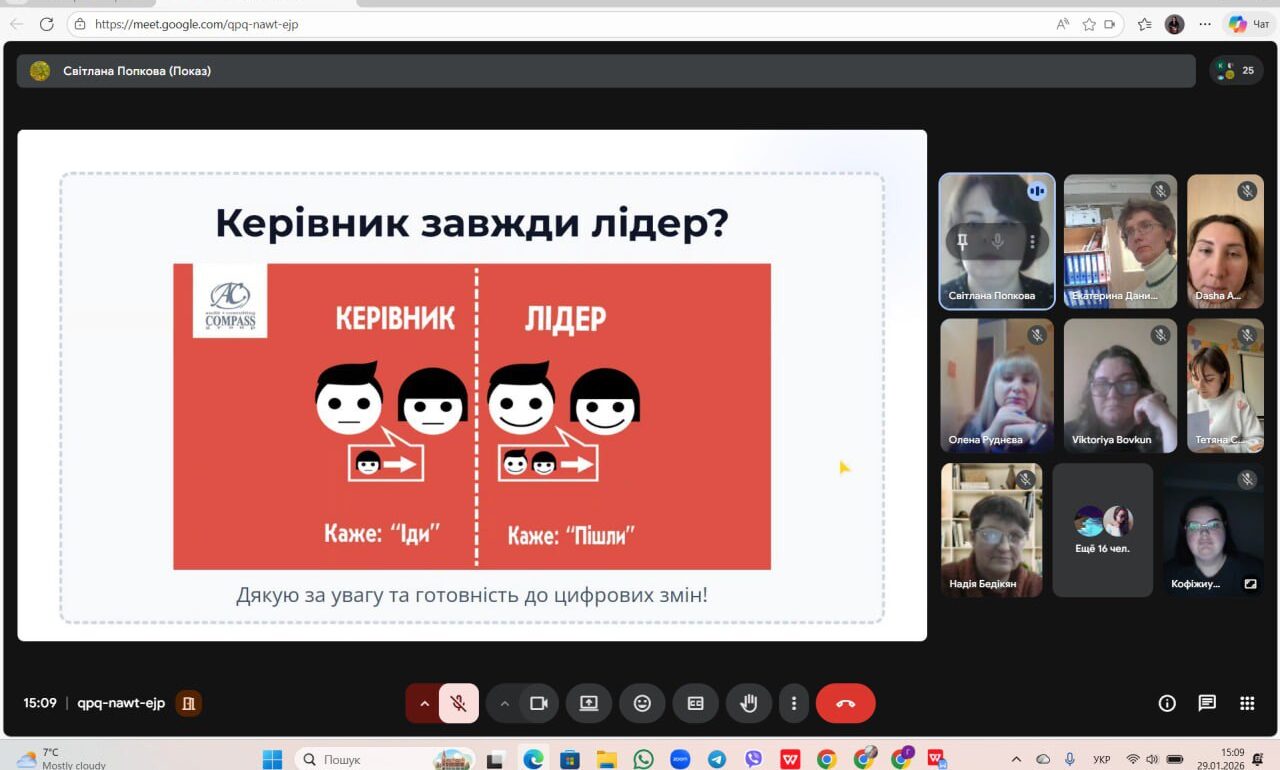Click the 'Ещё 16 чел.' participants tile

[1102, 530]
